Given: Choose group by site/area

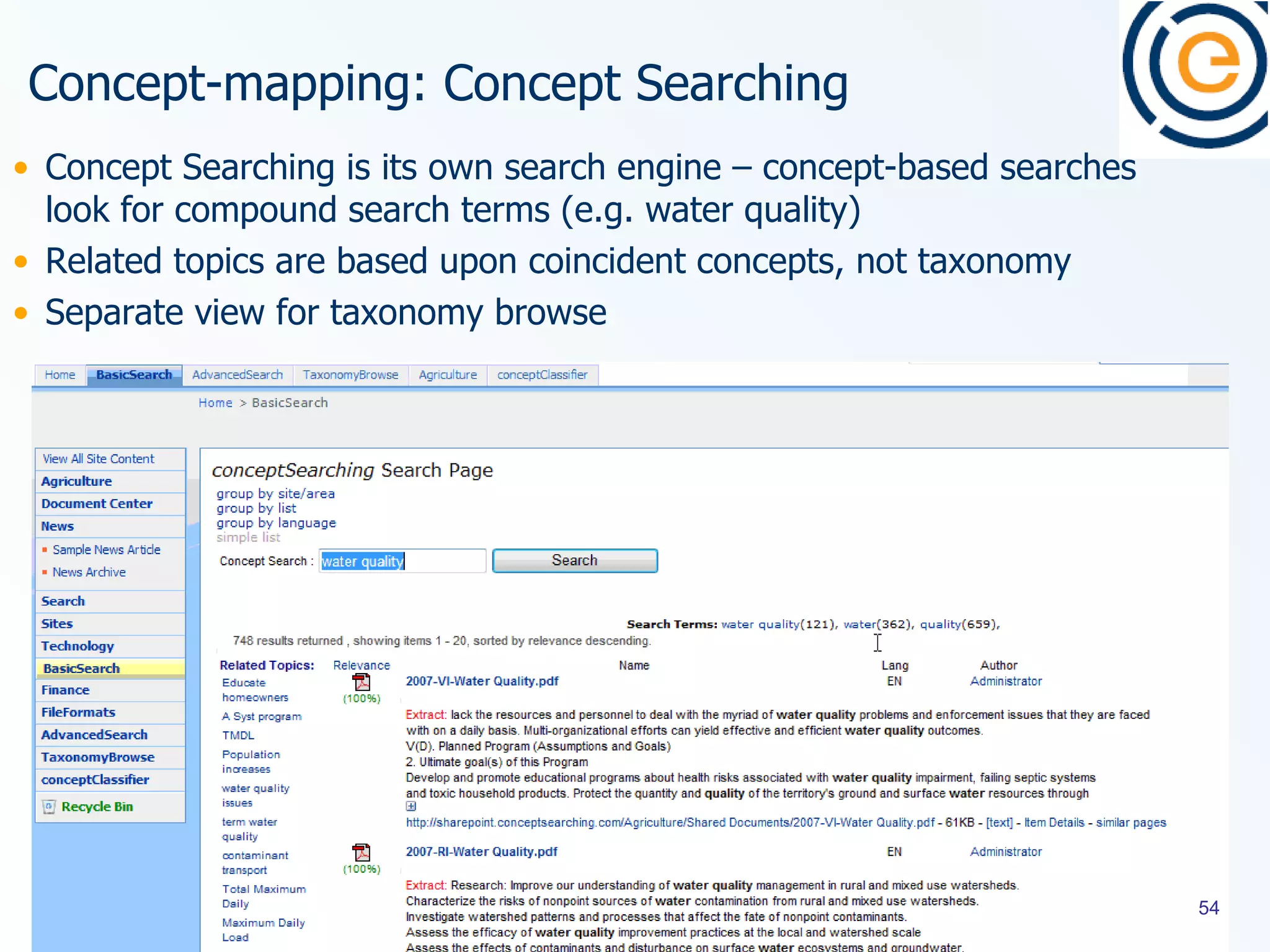Looking at the screenshot, I should point(275,494).
